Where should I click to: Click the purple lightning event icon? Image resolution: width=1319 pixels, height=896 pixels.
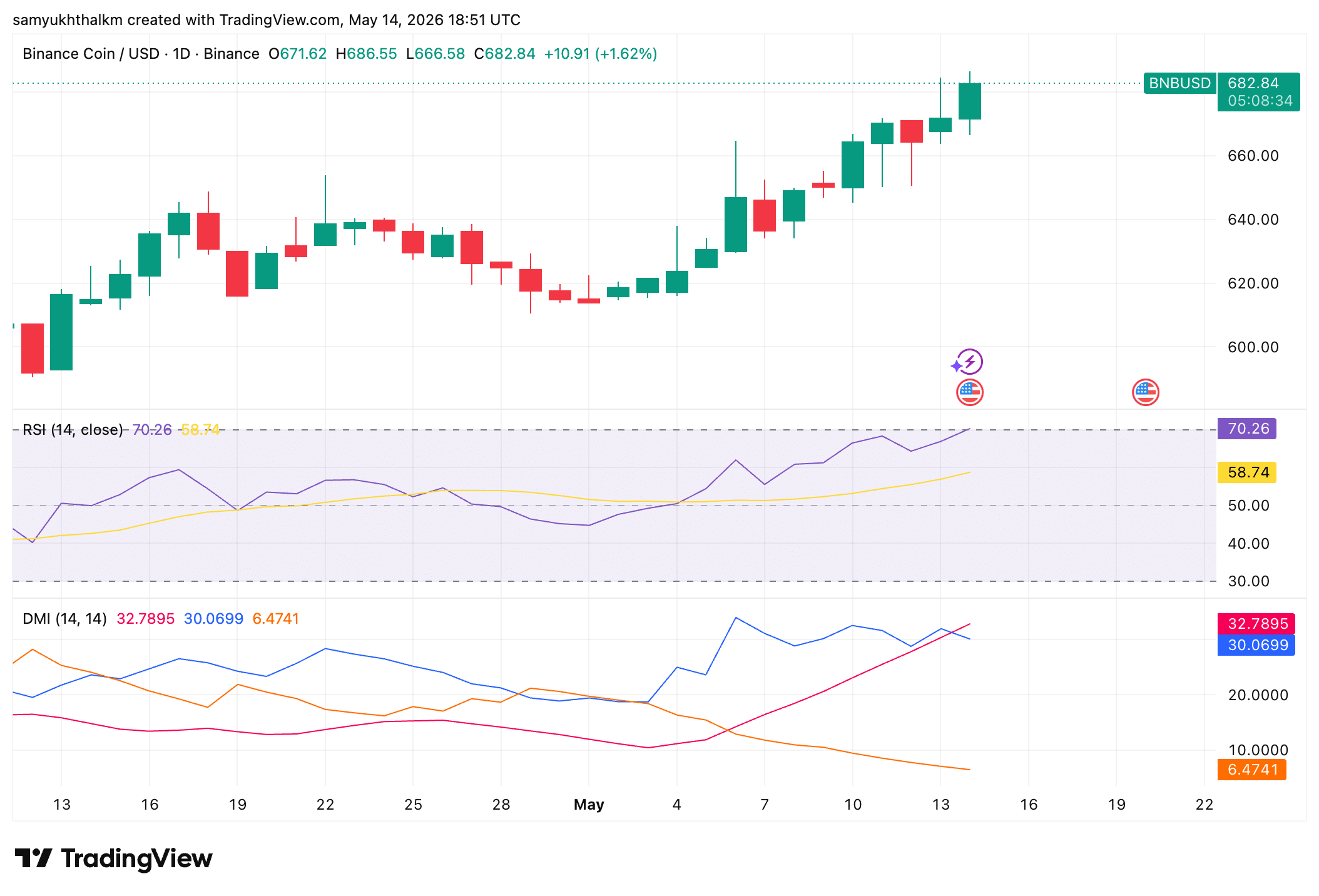969,362
